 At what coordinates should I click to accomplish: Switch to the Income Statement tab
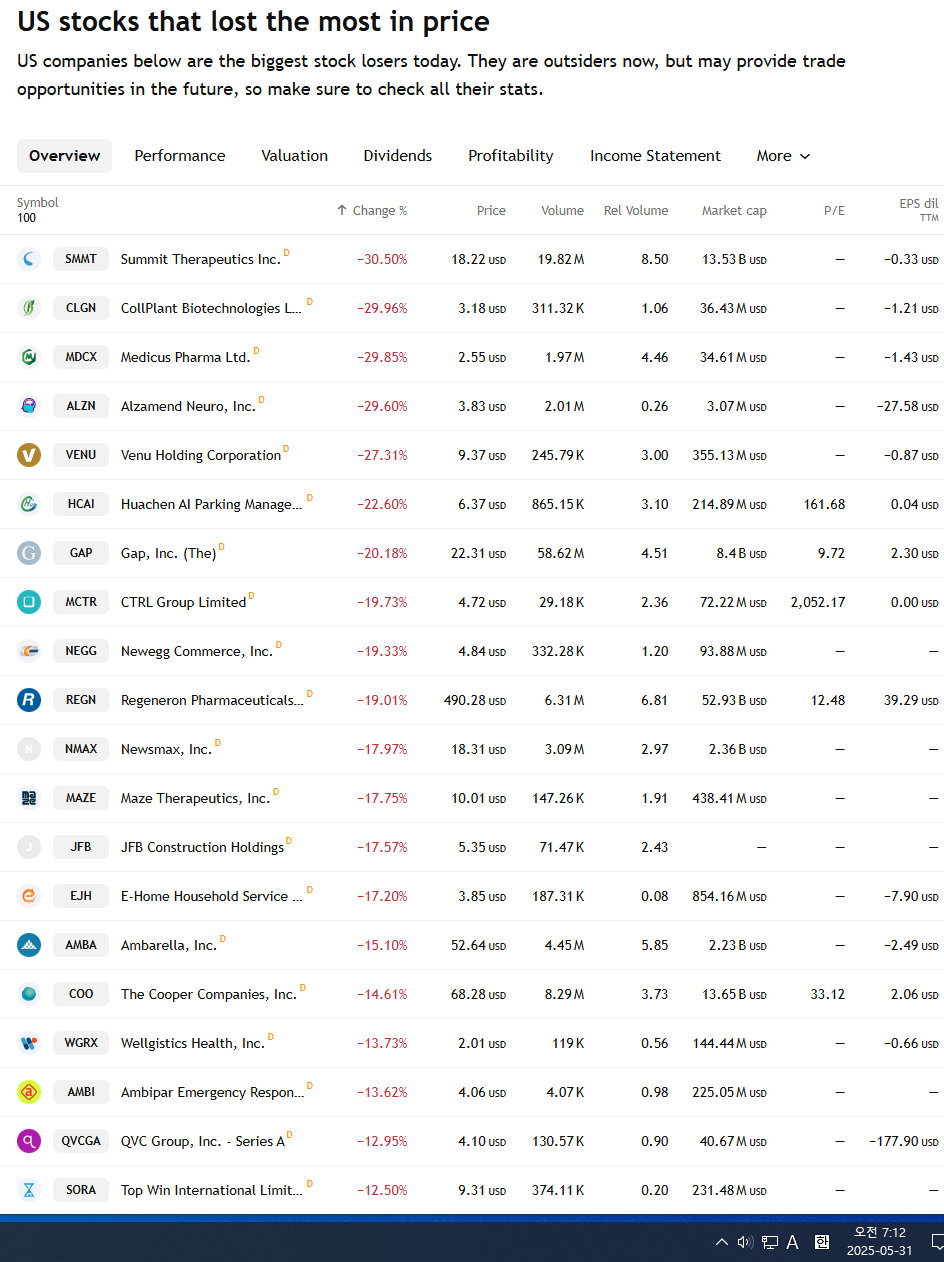point(655,156)
